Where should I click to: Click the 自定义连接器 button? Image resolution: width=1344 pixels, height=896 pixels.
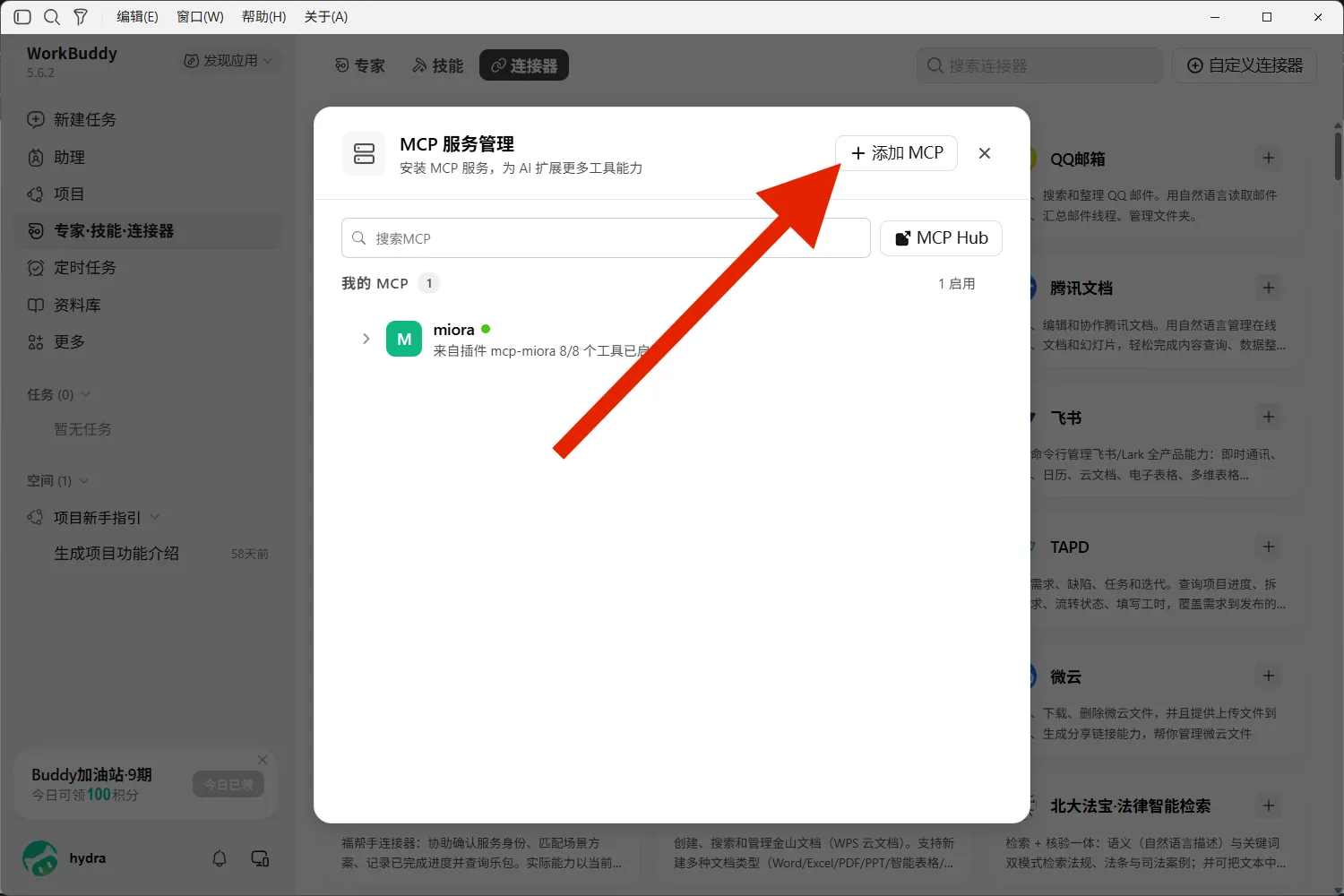(x=1245, y=65)
